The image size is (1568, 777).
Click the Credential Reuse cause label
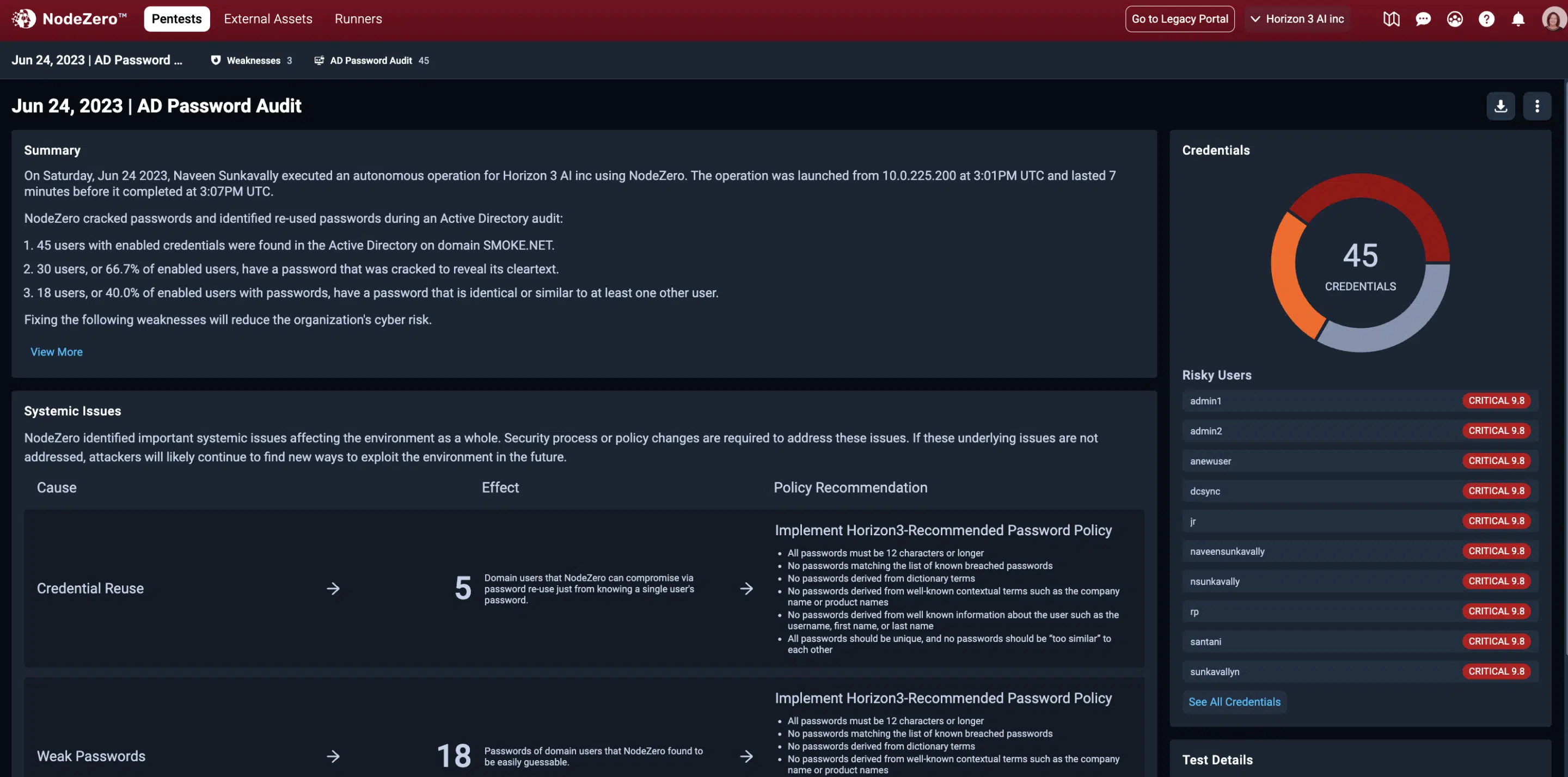tap(90, 588)
